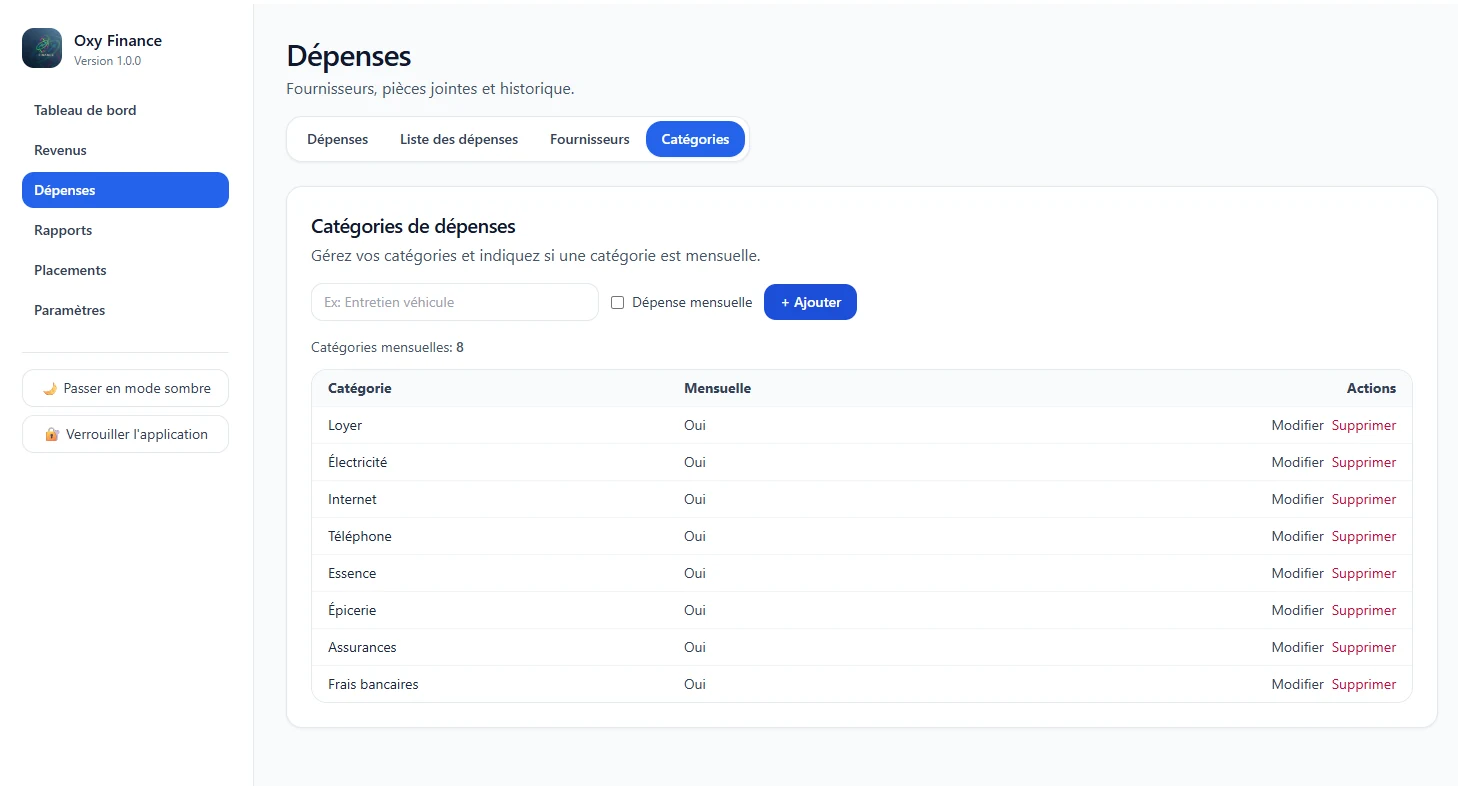Modify the Internet category

pos(1297,499)
